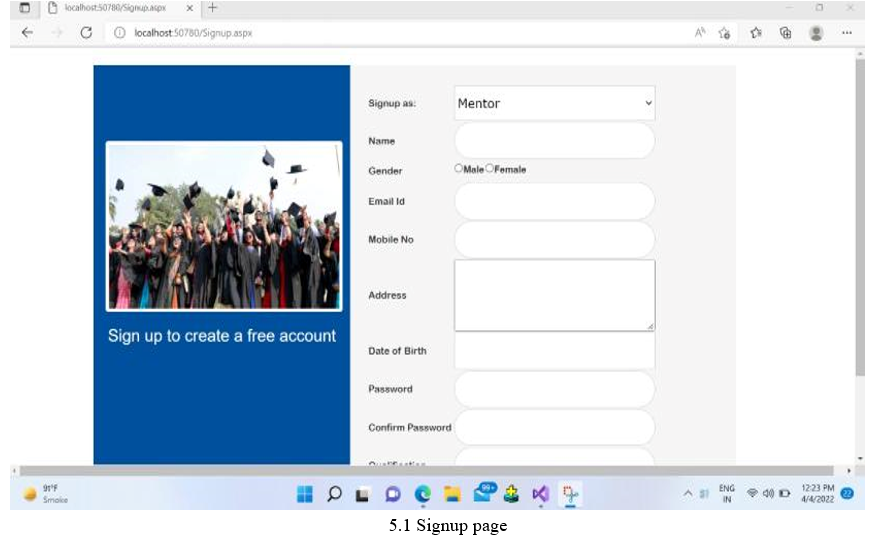Click into the Date of Birth field
Screen dimensions: 872x539
[554, 350]
